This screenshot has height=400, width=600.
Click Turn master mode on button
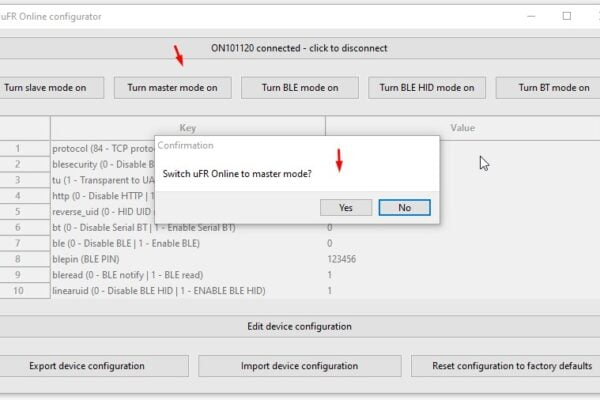tap(173, 88)
